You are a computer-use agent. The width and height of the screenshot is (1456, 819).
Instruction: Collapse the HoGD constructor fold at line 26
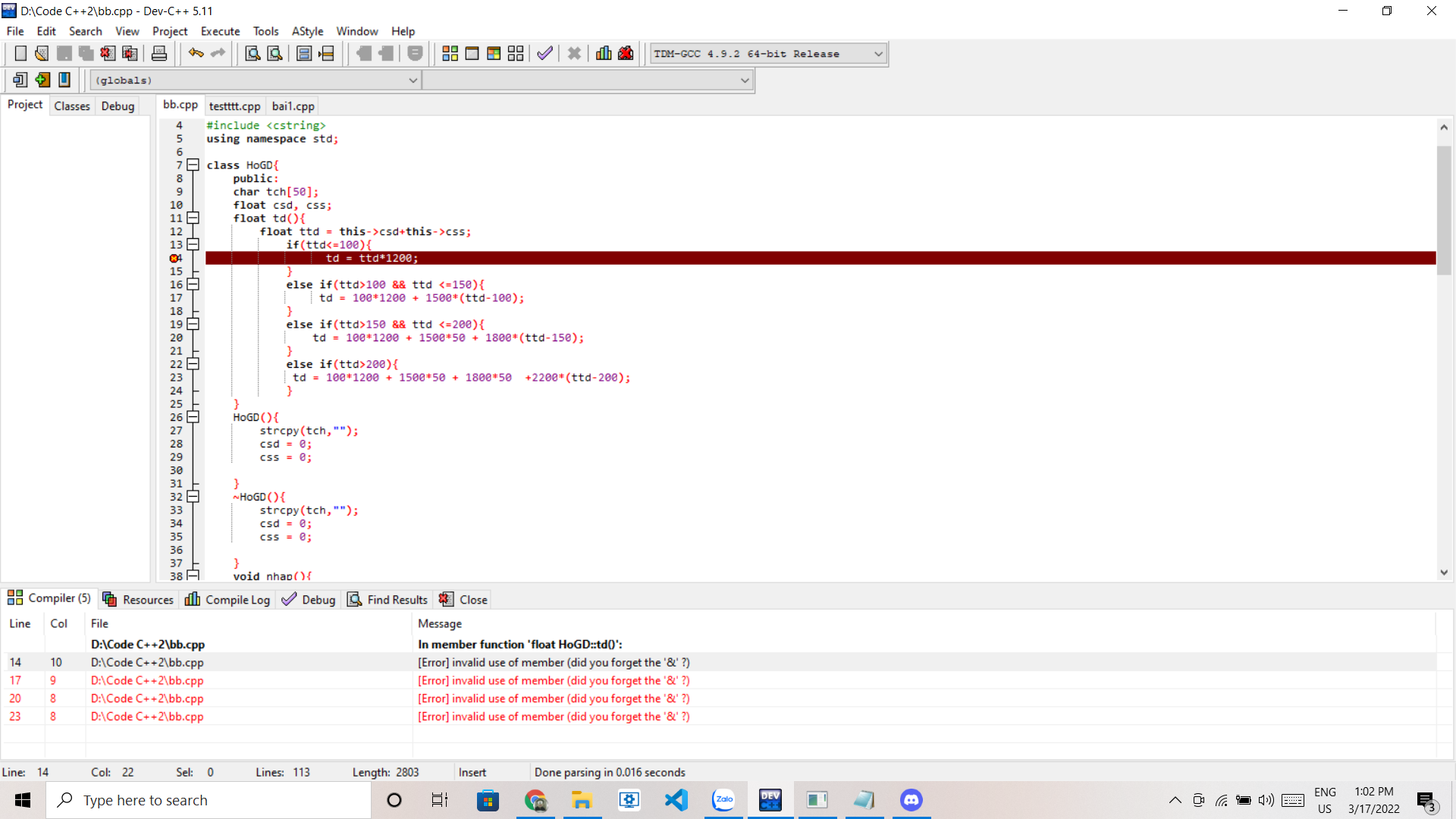point(193,417)
